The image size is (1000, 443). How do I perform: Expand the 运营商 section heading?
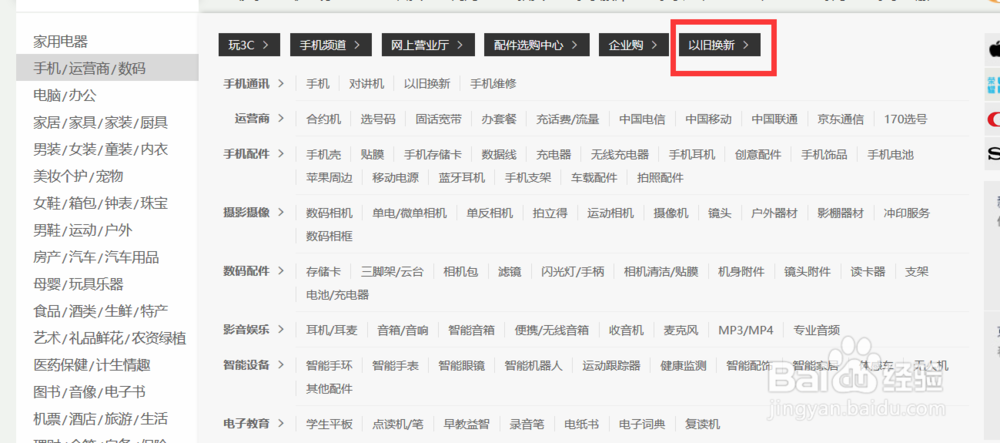tap(260, 118)
